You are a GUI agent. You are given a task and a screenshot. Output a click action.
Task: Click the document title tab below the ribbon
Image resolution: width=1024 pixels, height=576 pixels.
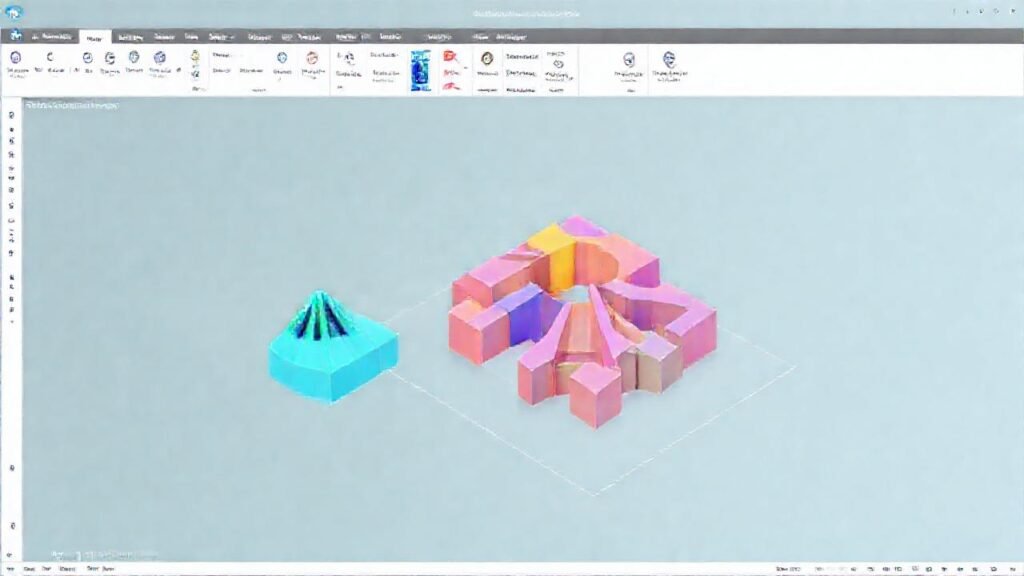coord(70,104)
